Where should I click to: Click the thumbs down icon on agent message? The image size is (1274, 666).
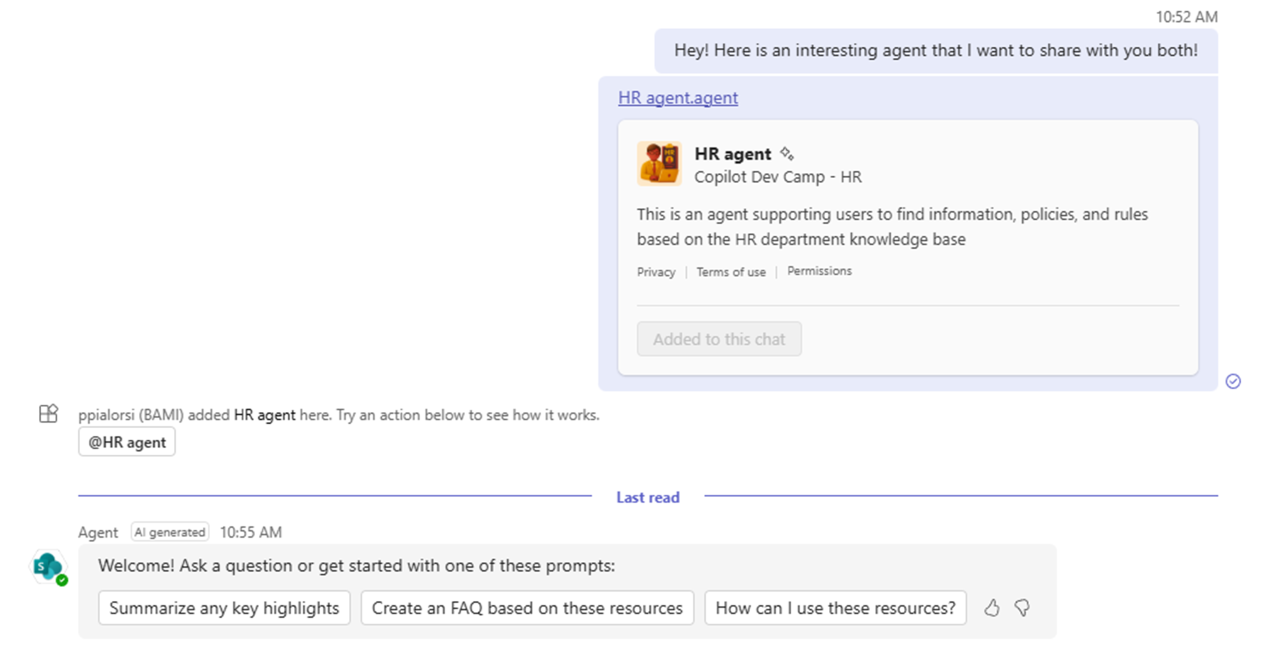[x=1022, y=608]
